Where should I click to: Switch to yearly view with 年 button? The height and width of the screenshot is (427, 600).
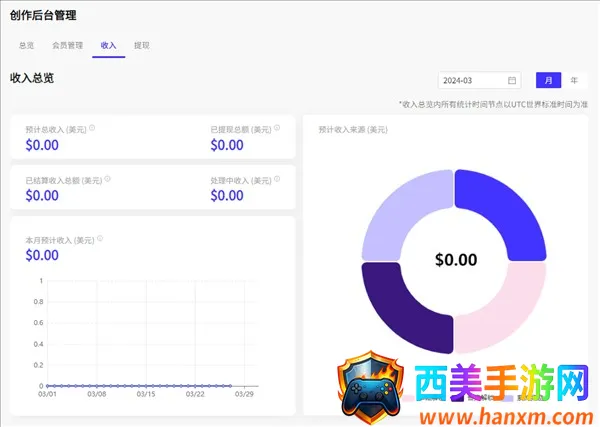pyautogui.click(x=575, y=80)
